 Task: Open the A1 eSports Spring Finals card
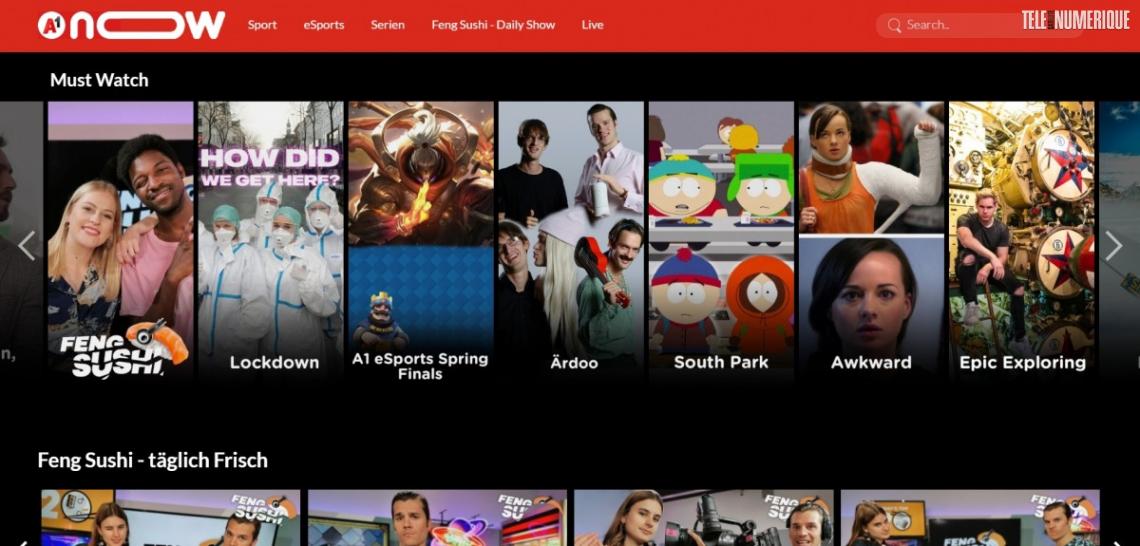tap(421, 241)
